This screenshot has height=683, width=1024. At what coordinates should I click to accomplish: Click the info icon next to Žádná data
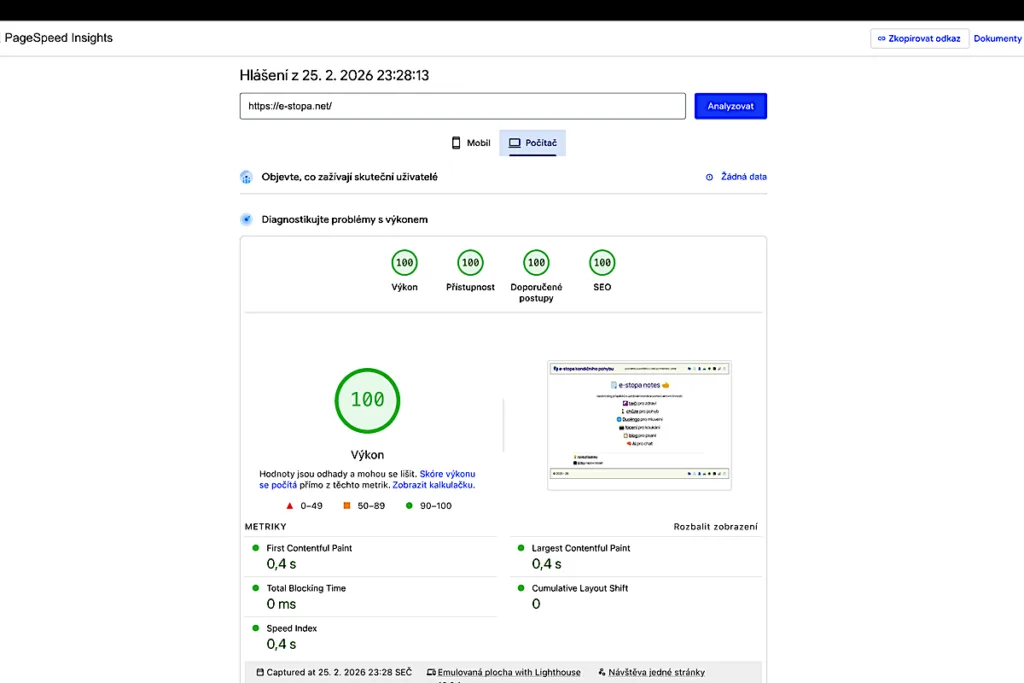(710, 176)
